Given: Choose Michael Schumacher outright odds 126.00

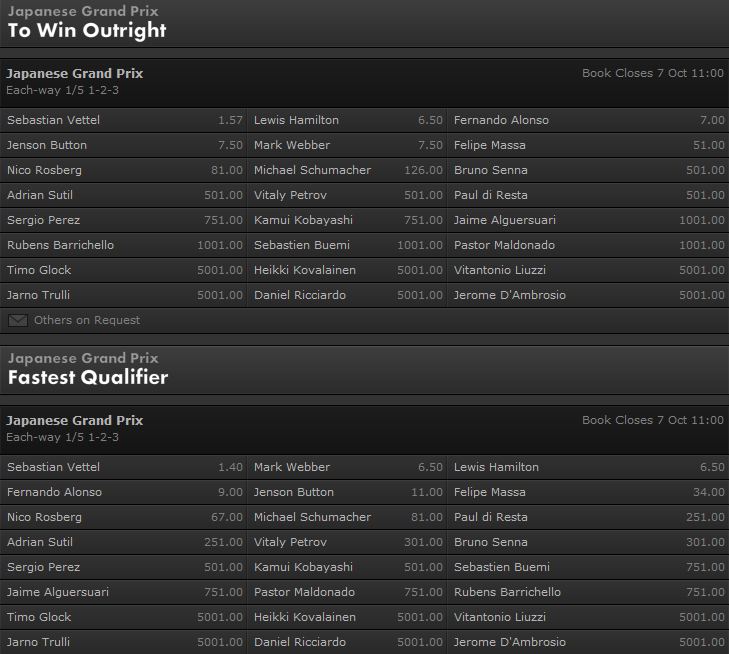Looking at the screenshot, I should (x=347, y=171).
